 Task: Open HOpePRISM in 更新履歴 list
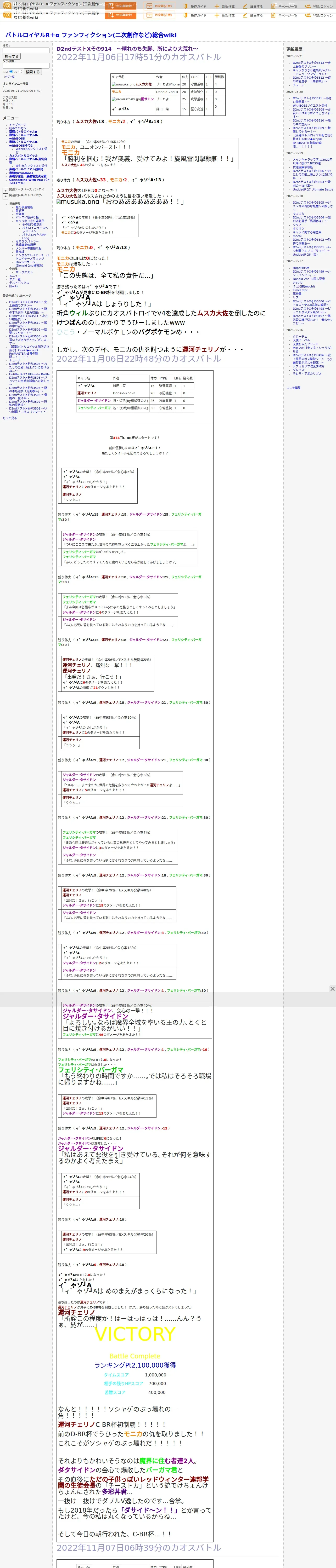pyautogui.click(x=301, y=268)
